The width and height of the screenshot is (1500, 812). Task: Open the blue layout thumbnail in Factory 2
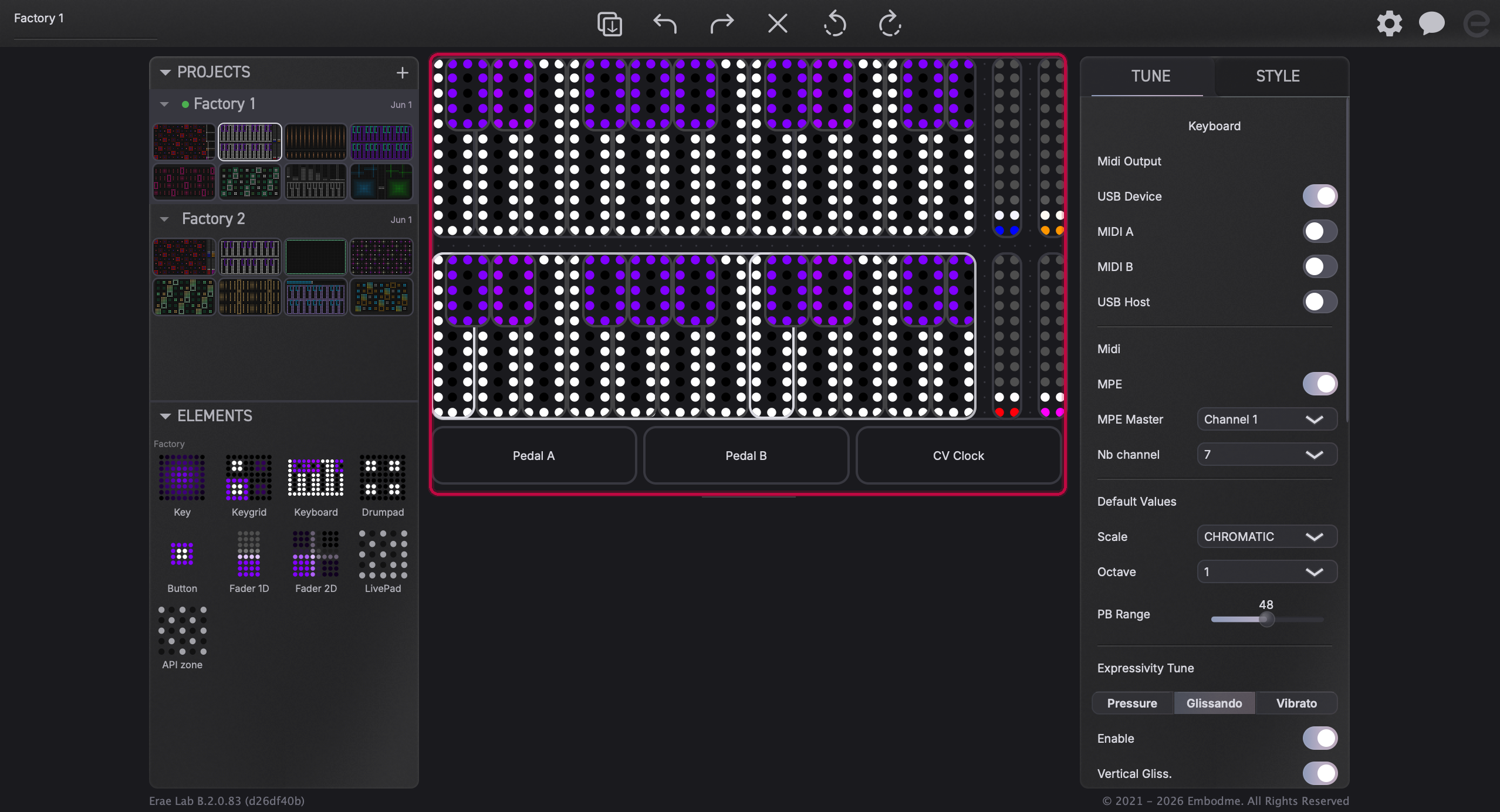(316, 296)
